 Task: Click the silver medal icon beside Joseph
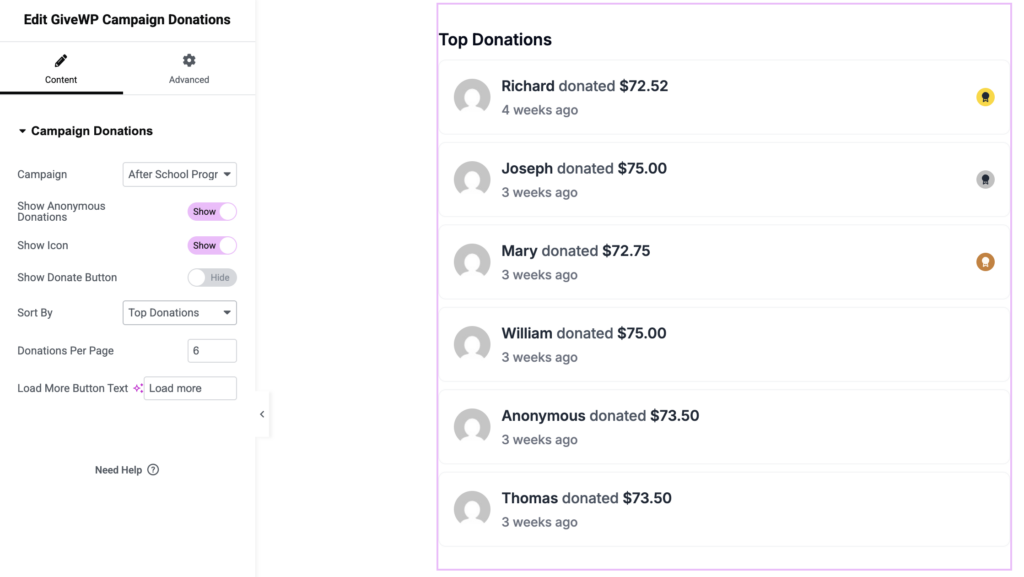coord(985,180)
